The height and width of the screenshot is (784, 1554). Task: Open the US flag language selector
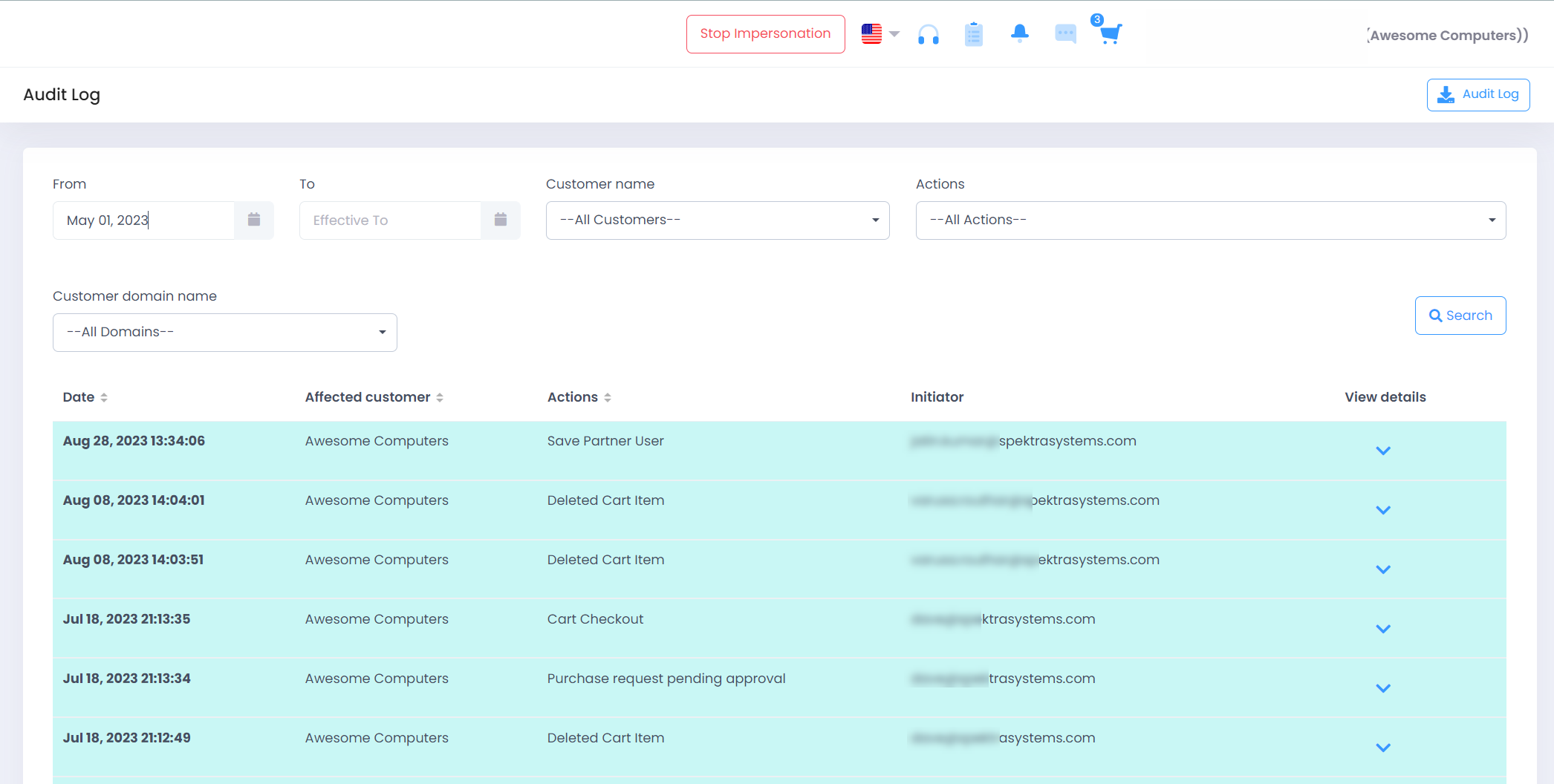(880, 34)
